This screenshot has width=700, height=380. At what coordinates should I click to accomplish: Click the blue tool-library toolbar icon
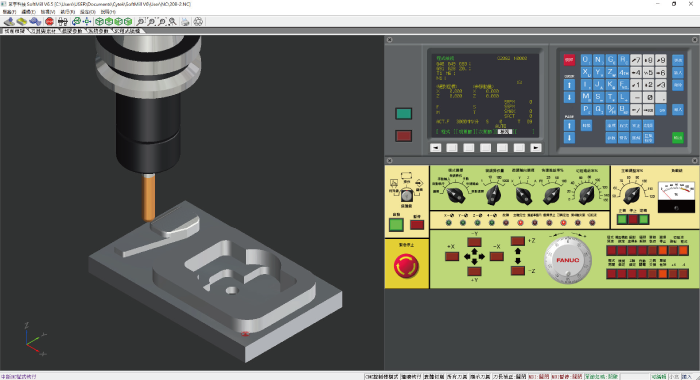(35, 21)
